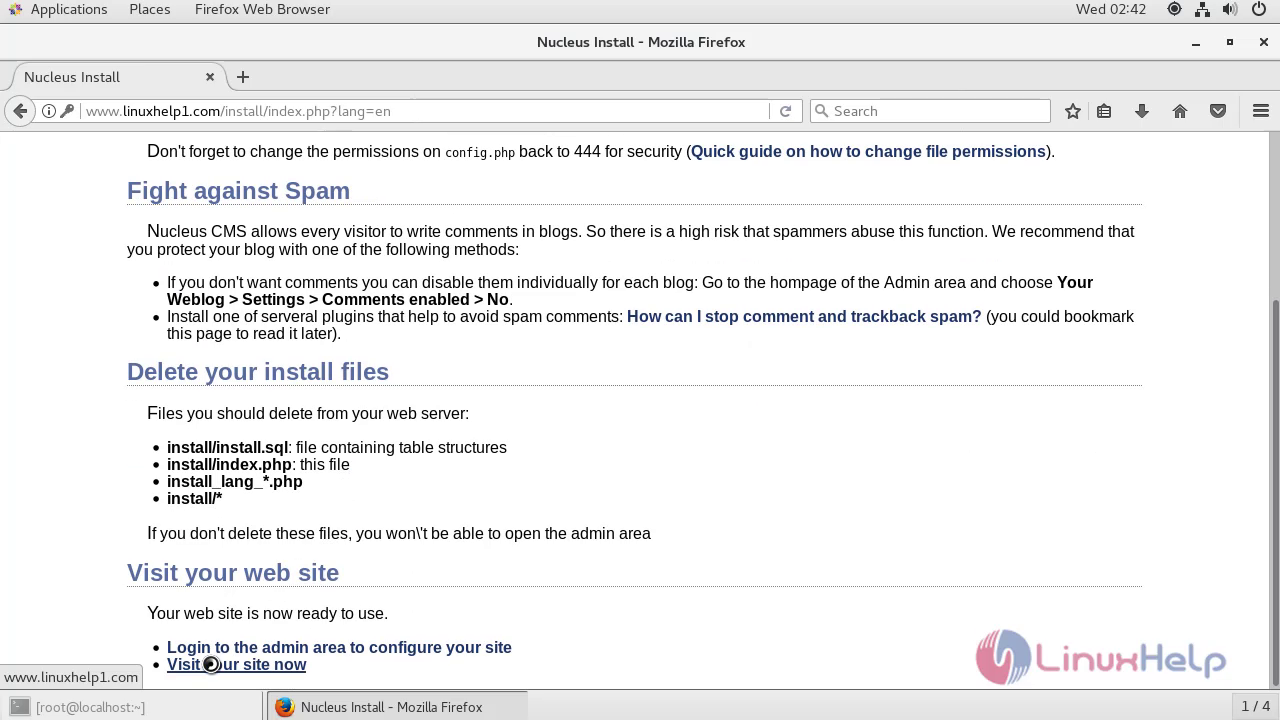
Task: Open Login to the admin area link
Action: 339,648
